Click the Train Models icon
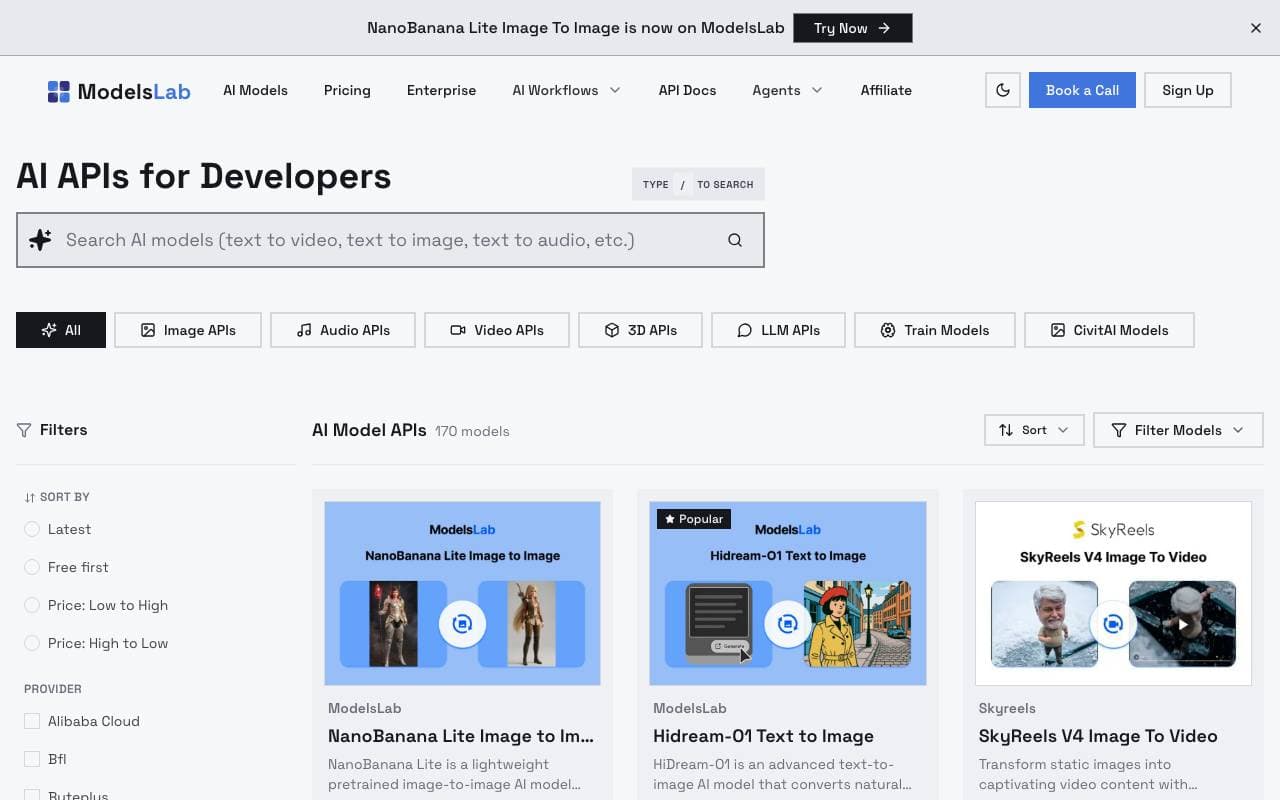 click(x=888, y=330)
